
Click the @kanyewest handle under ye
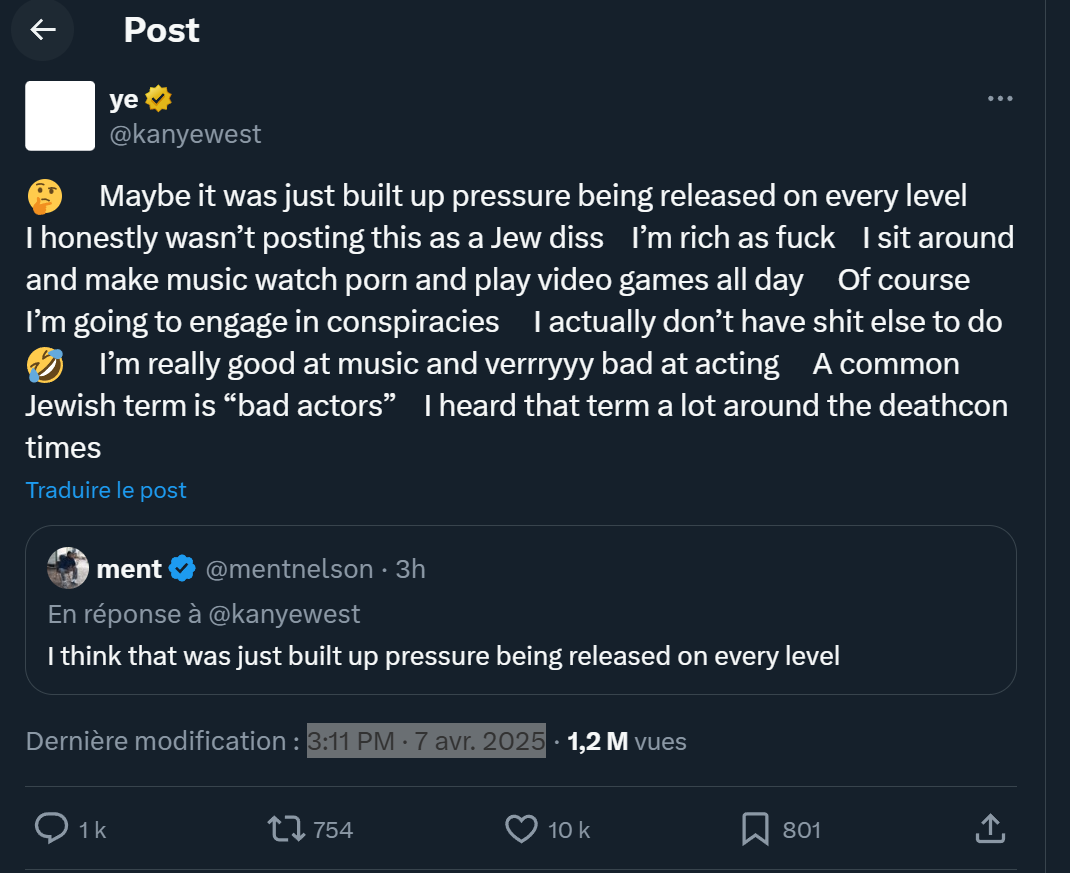[x=185, y=134]
